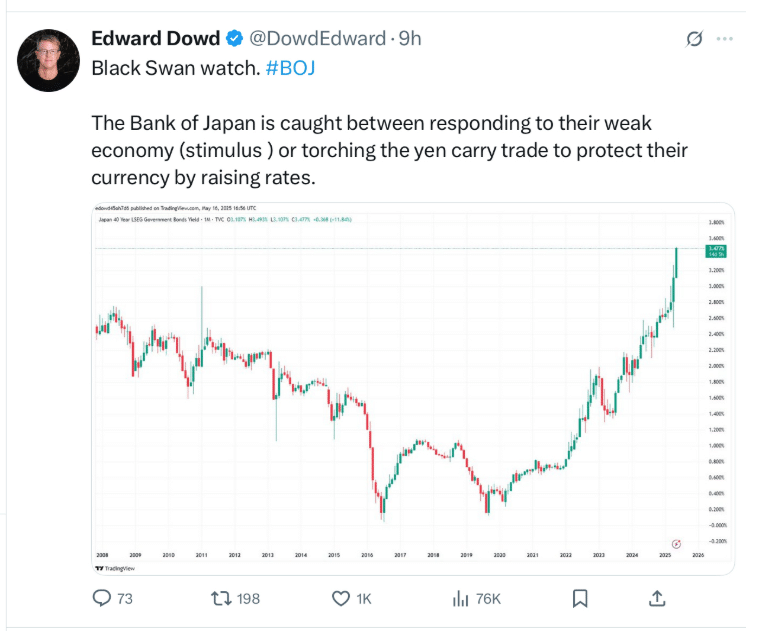The width and height of the screenshot is (762, 631).
Task: Click the 198 reposts count
Action: click(248, 598)
